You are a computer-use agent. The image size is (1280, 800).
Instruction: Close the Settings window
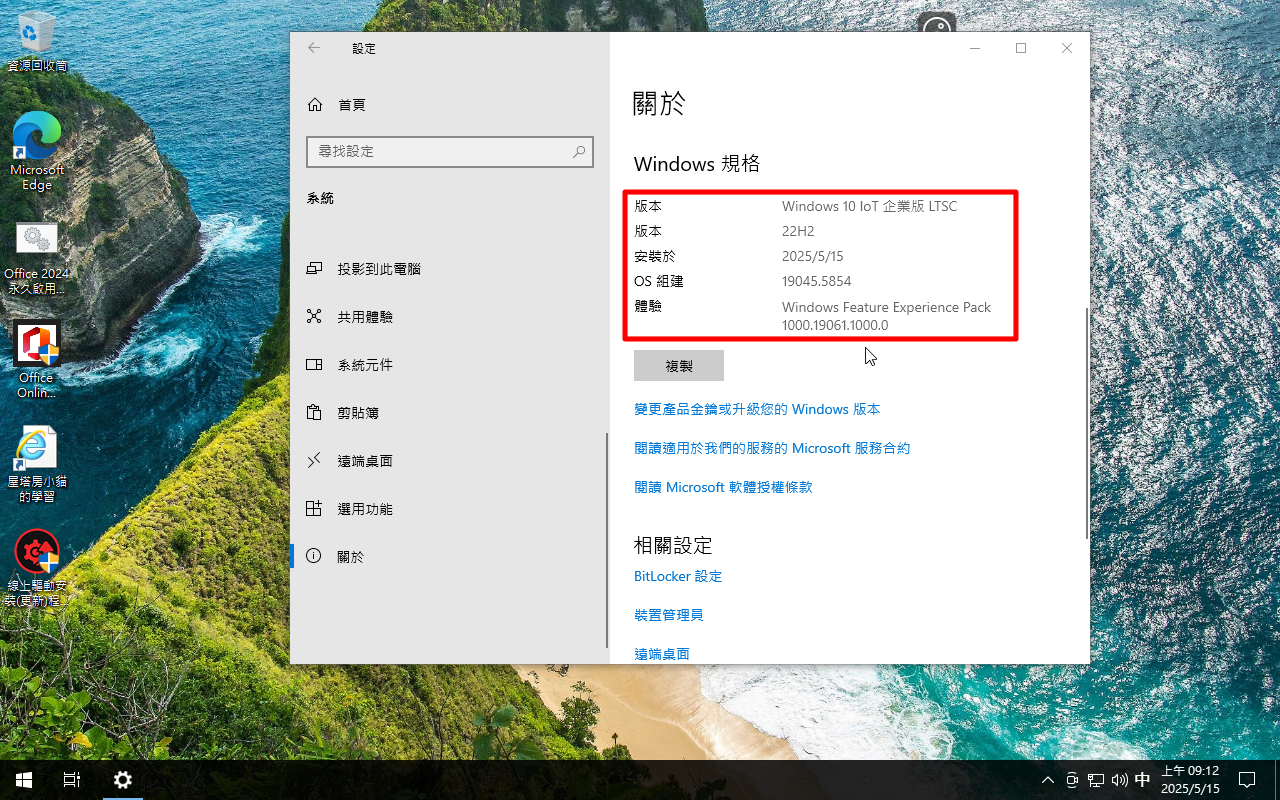[1067, 48]
